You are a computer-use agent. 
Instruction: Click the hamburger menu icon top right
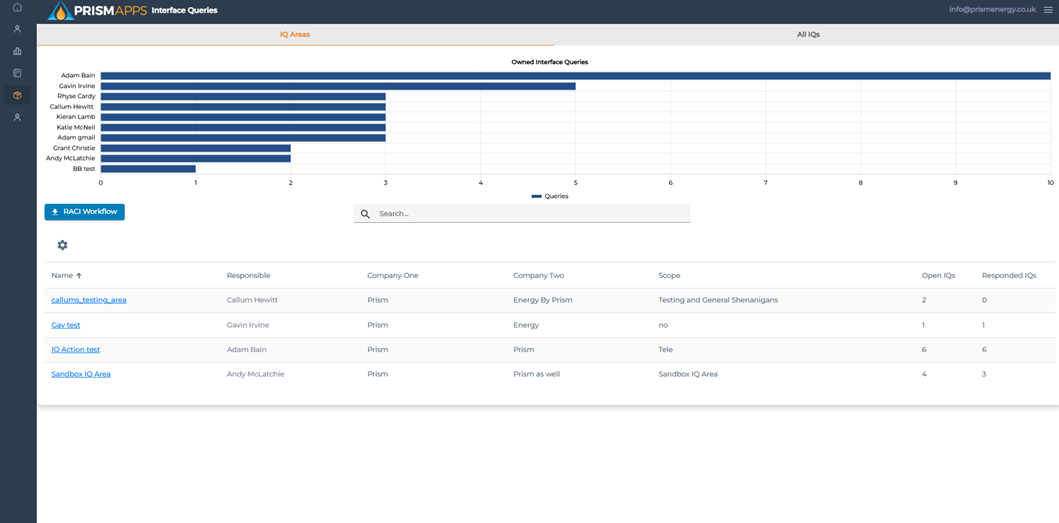tap(1047, 10)
